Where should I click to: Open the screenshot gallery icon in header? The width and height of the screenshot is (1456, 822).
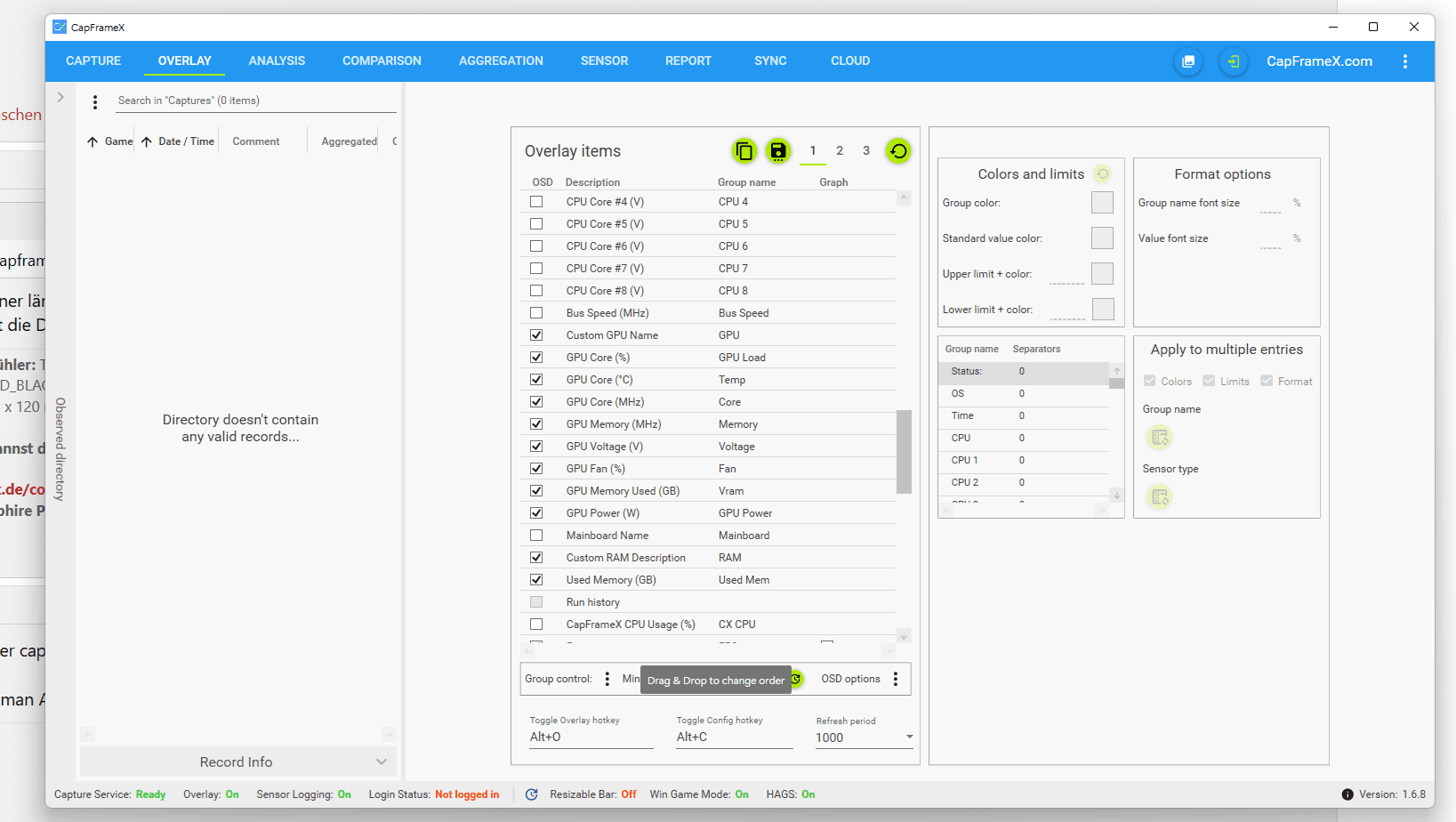coord(1188,61)
